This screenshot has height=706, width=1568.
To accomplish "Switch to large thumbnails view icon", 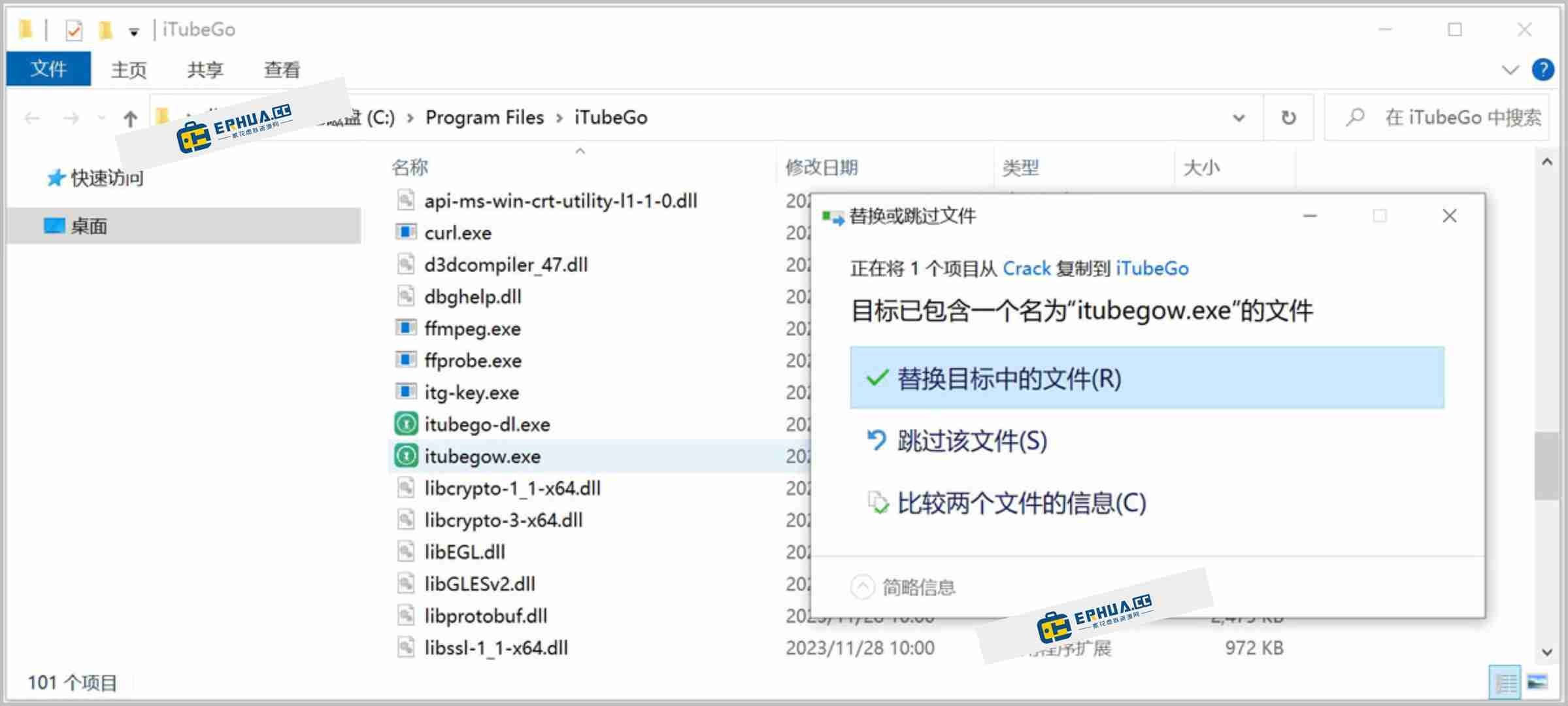I will 1537,683.
